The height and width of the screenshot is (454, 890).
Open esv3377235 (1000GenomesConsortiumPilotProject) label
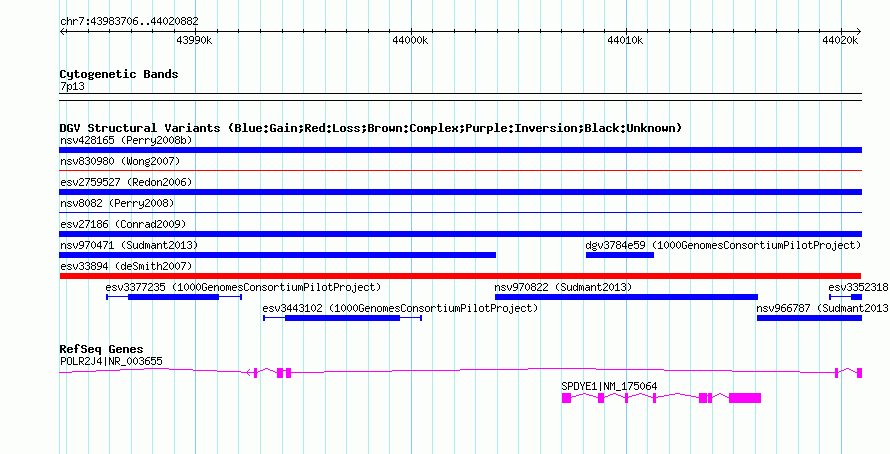[x=243, y=287]
